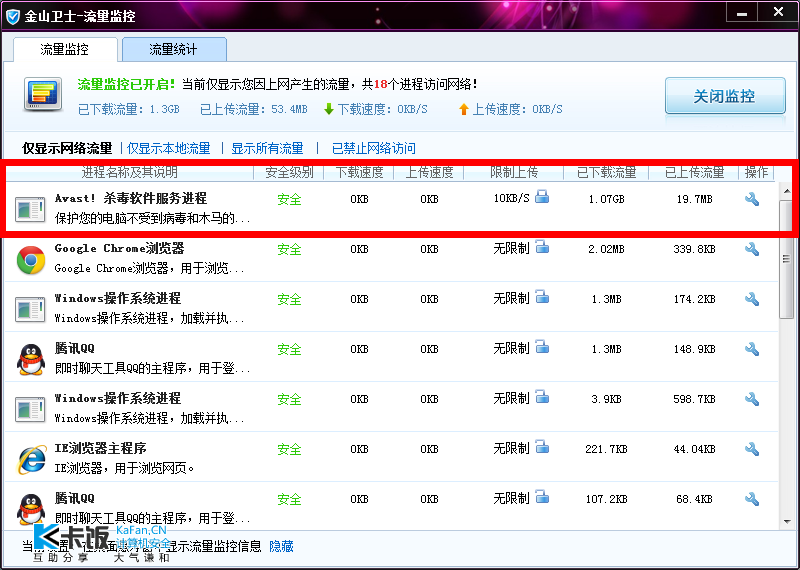Open upload limit lock for Avast row
The height and width of the screenshot is (570, 800).
(x=542, y=196)
